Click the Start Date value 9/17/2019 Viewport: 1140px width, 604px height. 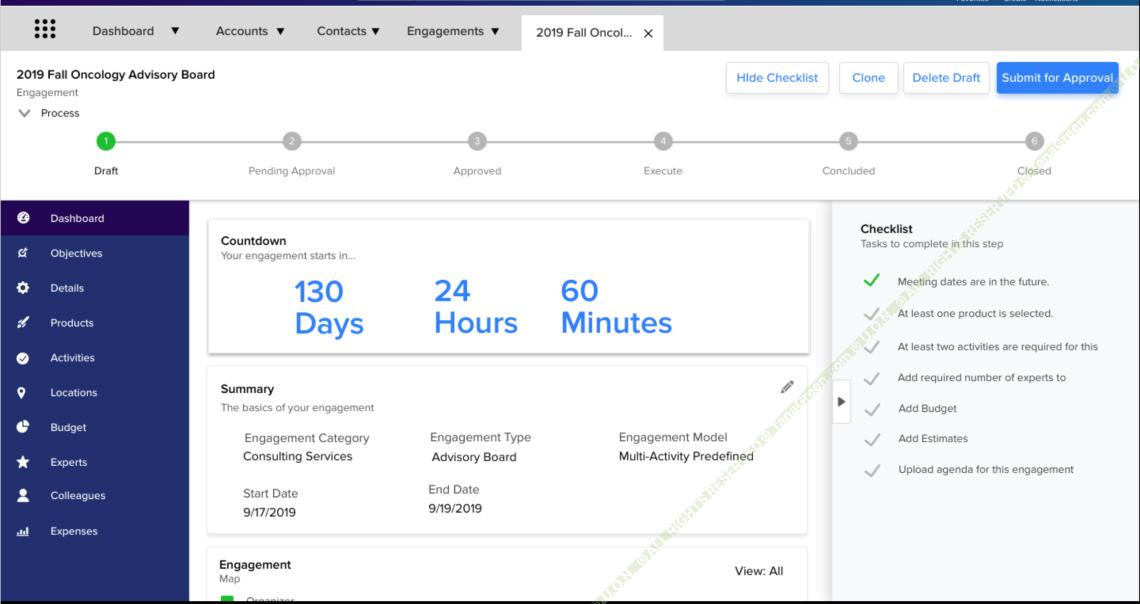pyautogui.click(x=270, y=512)
